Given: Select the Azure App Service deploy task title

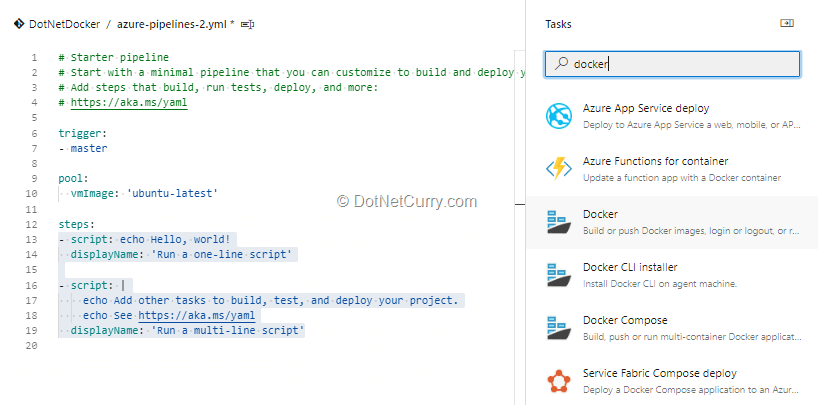Looking at the screenshot, I should coord(646,109).
